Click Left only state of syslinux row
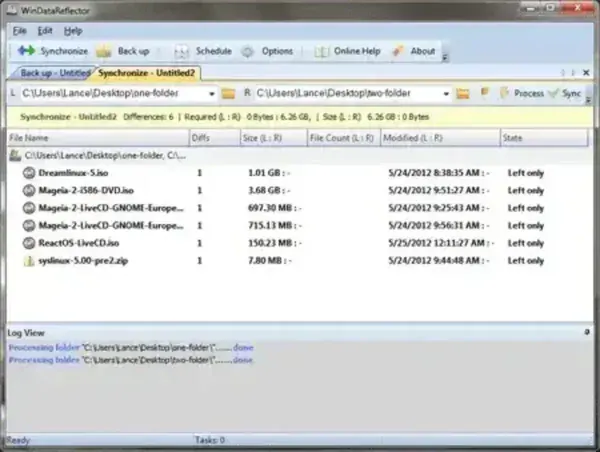Viewport: 600px width, 452px height. click(x=526, y=261)
